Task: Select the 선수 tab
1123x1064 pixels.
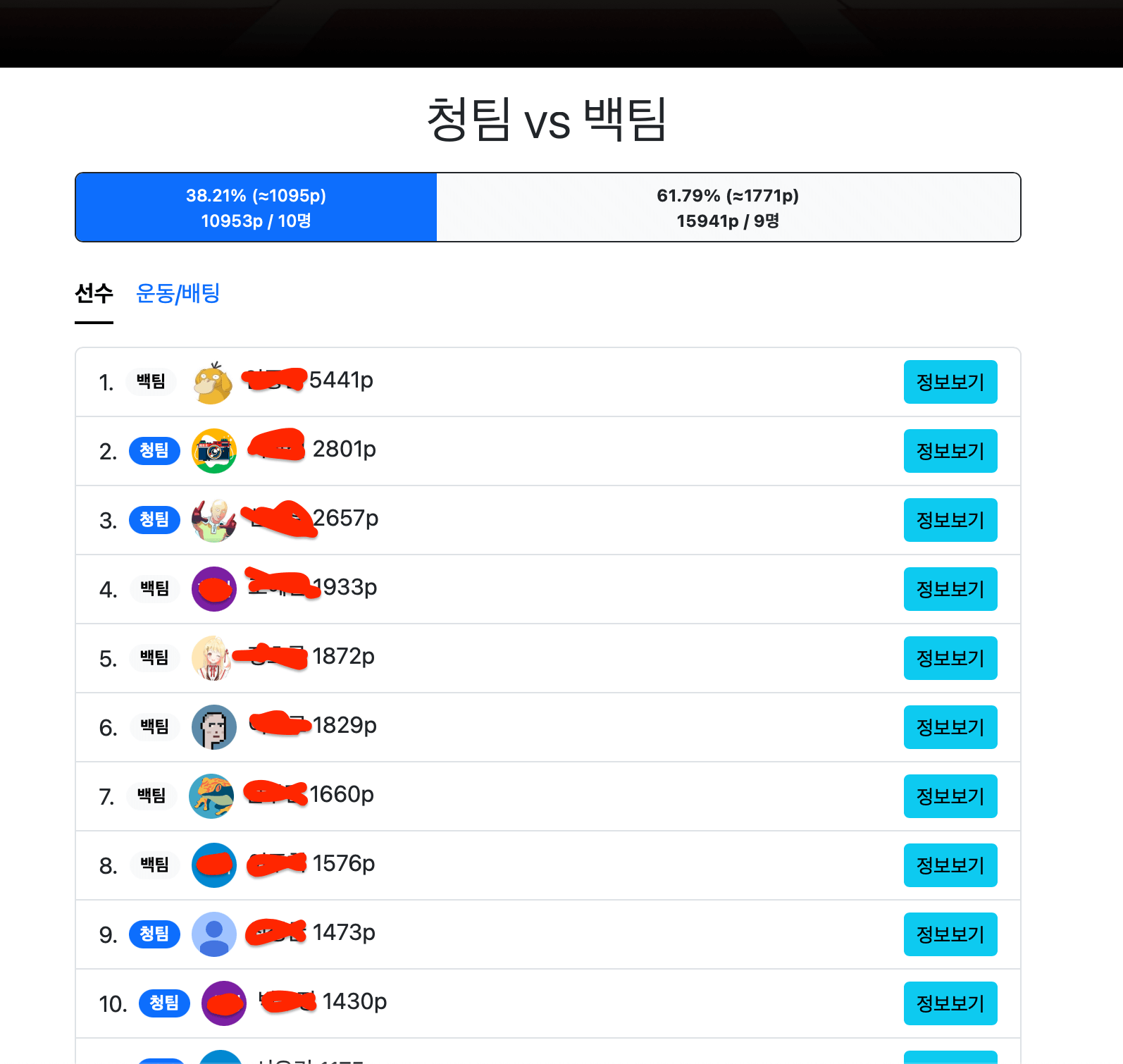Action: [94, 293]
